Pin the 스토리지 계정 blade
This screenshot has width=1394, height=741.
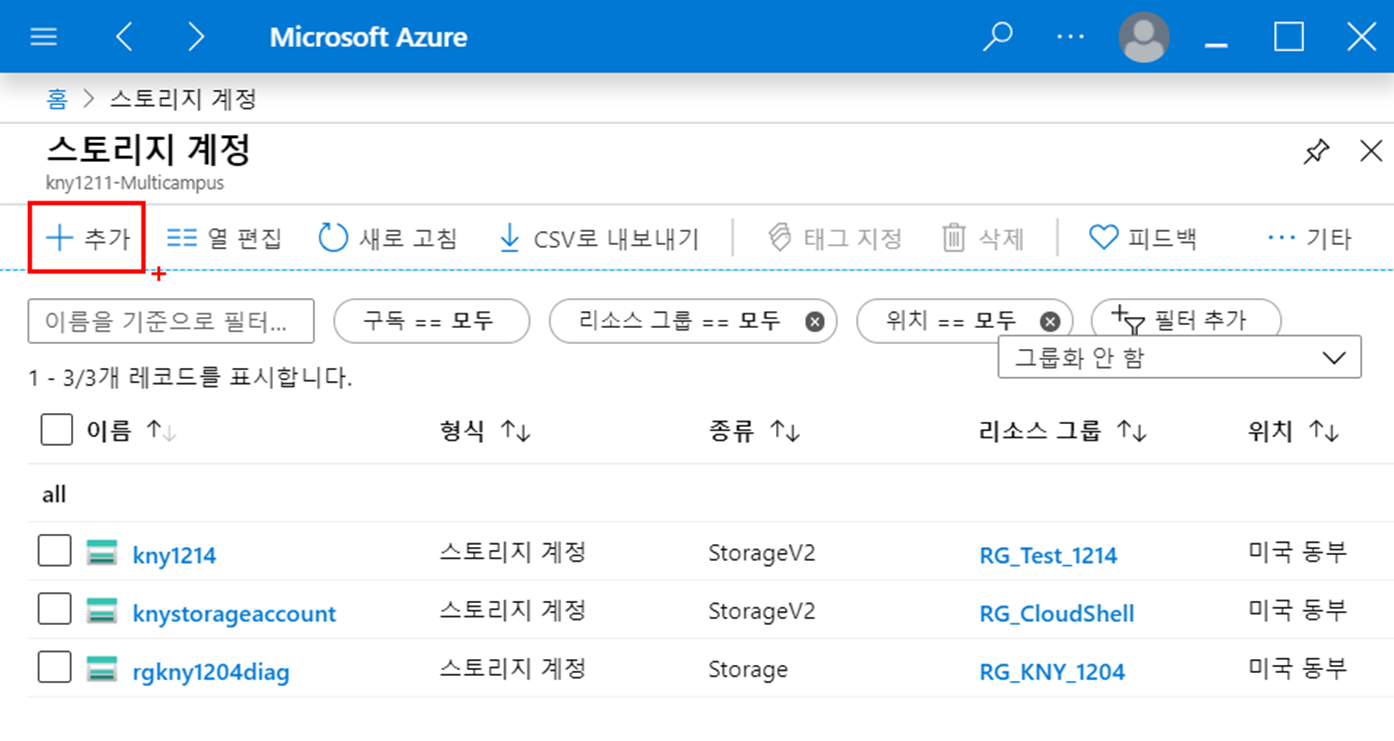tap(1317, 152)
